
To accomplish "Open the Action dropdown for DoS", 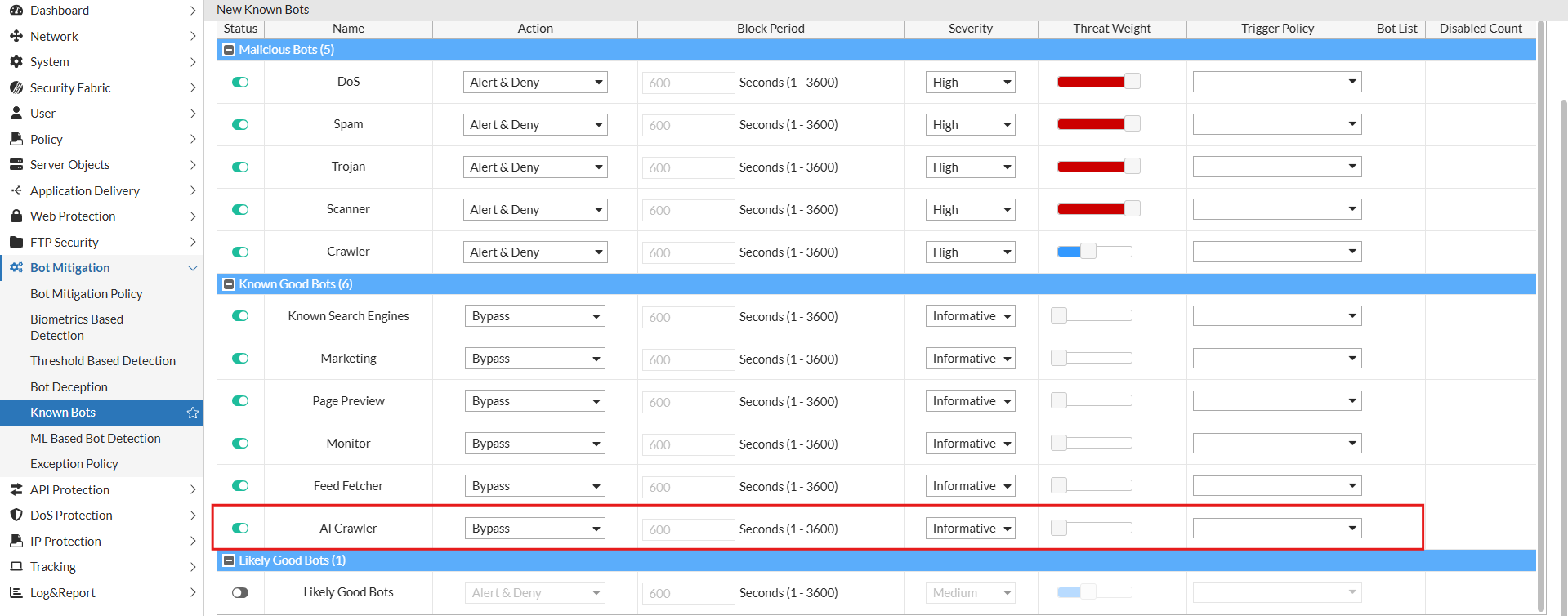I will pos(535,82).
